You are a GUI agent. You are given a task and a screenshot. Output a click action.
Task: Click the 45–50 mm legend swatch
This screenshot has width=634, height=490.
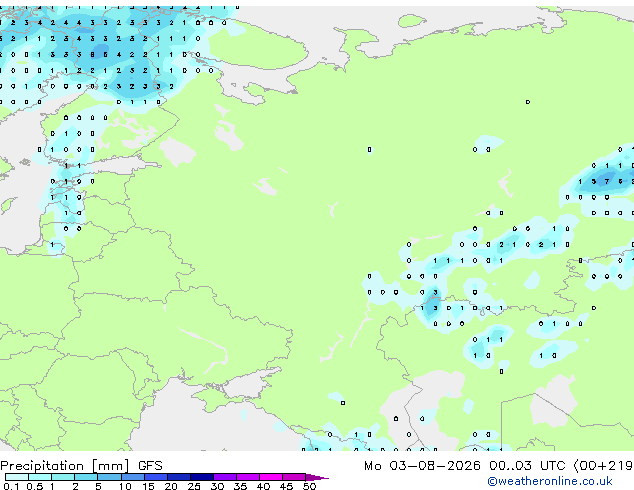[294, 477]
